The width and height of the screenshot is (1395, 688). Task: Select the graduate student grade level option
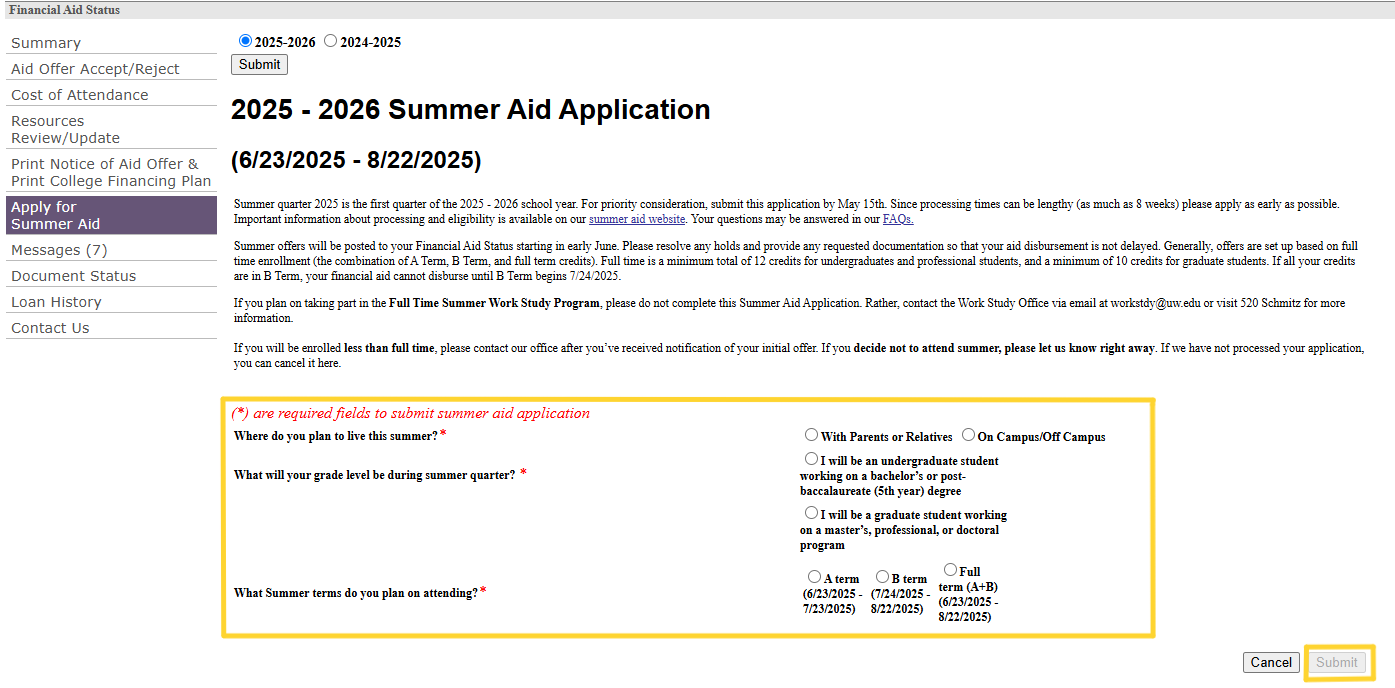pyautogui.click(x=812, y=513)
